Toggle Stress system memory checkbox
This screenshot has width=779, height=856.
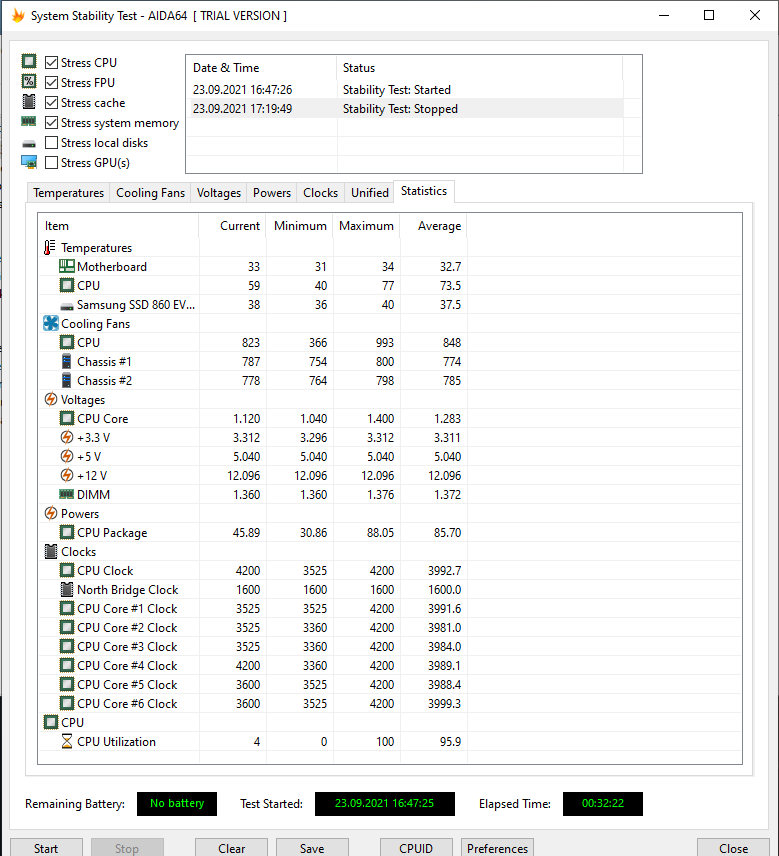[51, 123]
